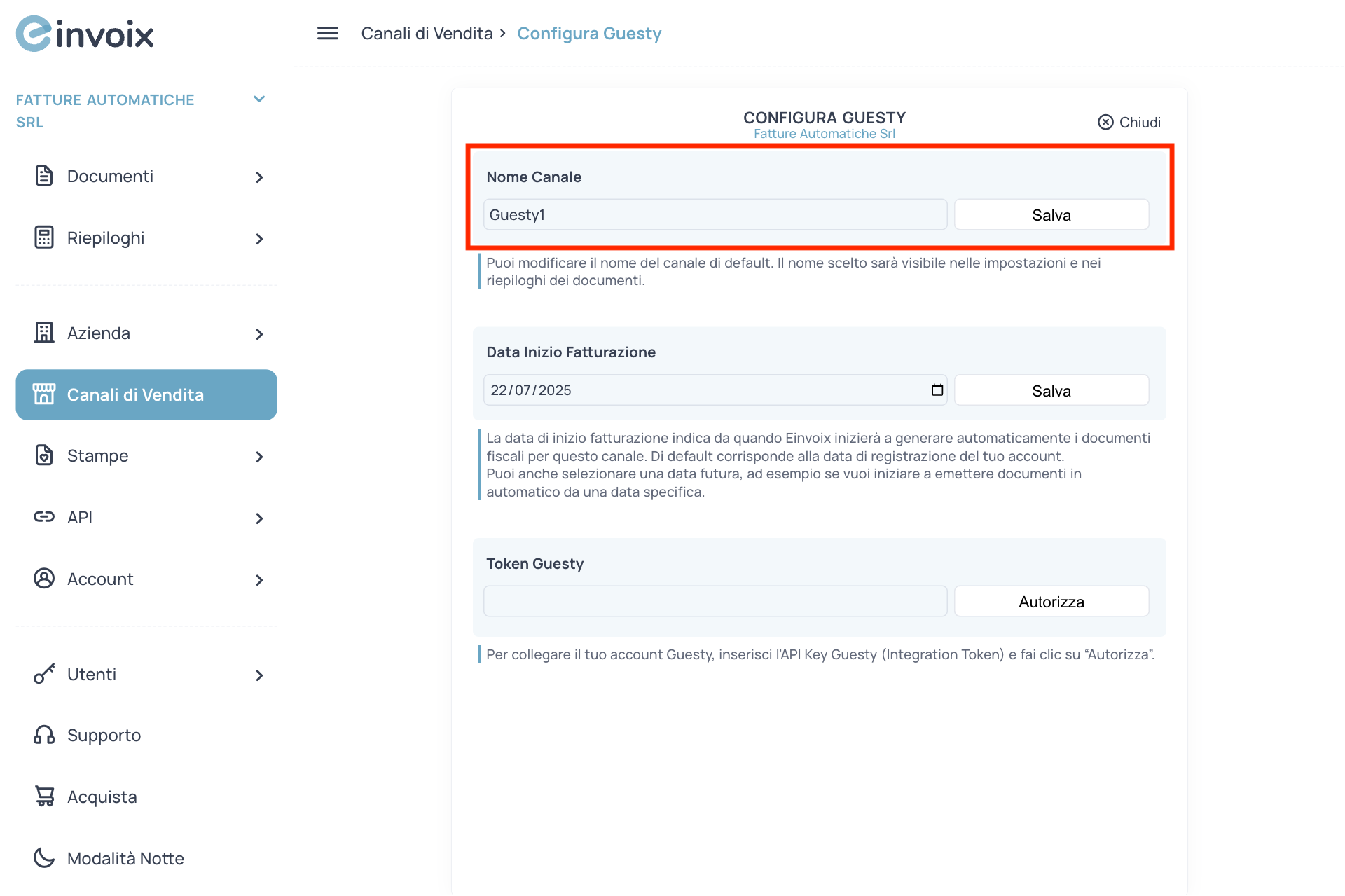
Task: Expand the Stampe submenu chevron
Action: (259, 457)
